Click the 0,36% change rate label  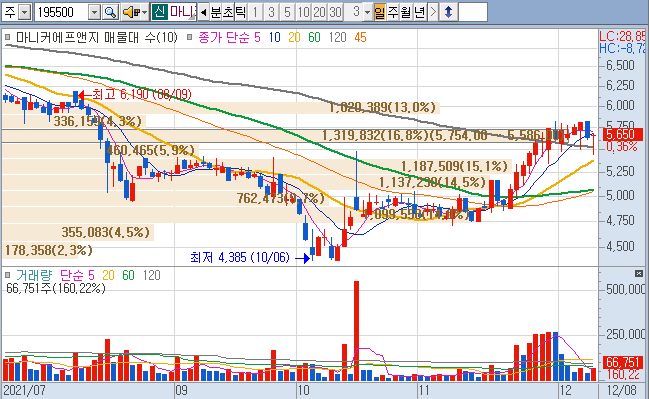pos(622,147)
